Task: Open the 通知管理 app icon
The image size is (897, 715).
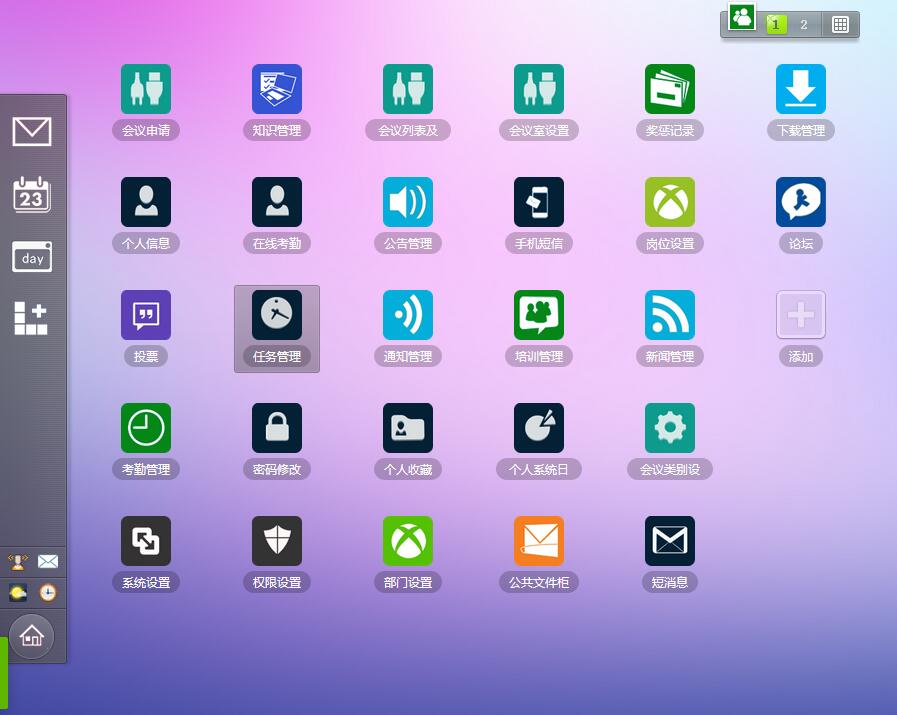Action: [x=408, y=315]
